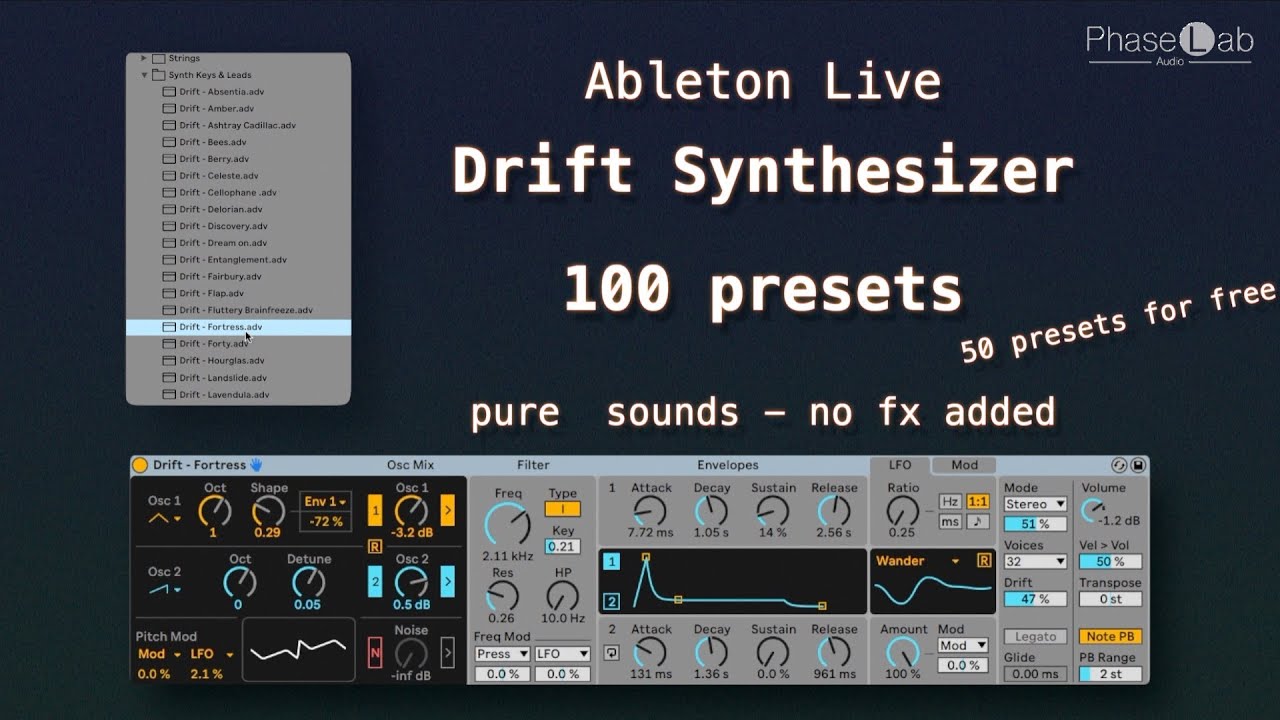
Task: Select ms LFO time mode
Action: [950, 521]
